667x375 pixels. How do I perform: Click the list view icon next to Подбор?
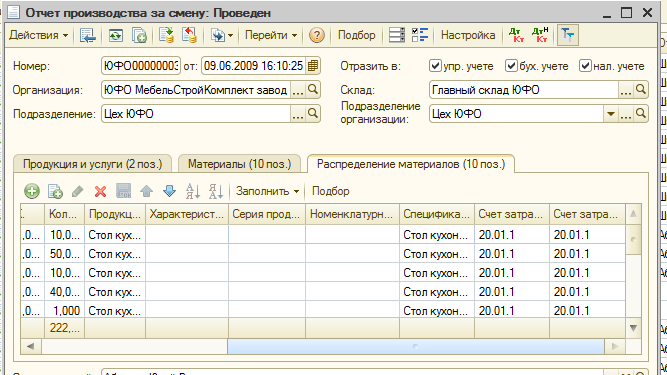click(396, 35)
